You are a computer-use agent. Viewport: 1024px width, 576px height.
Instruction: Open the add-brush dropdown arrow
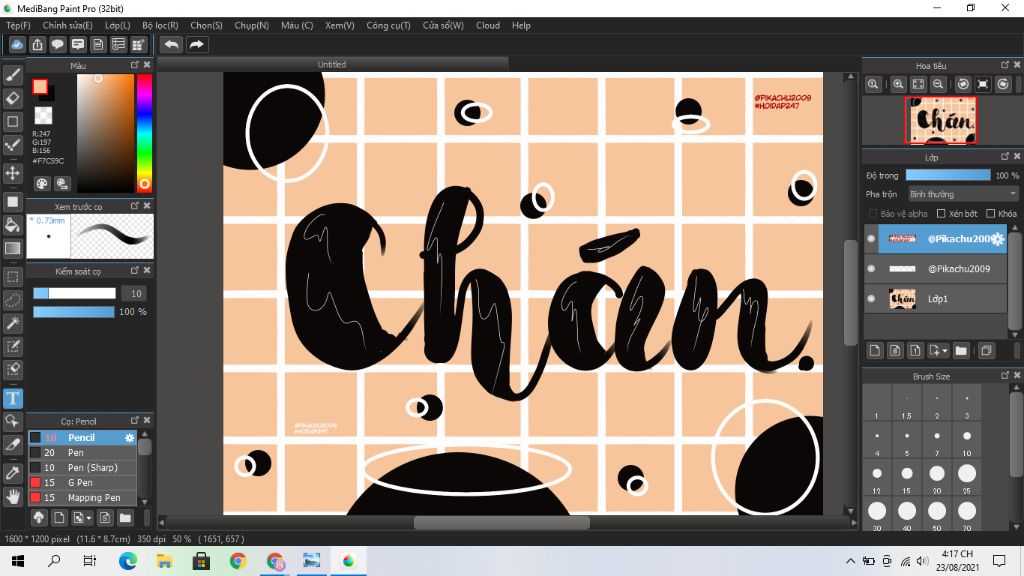89,519
